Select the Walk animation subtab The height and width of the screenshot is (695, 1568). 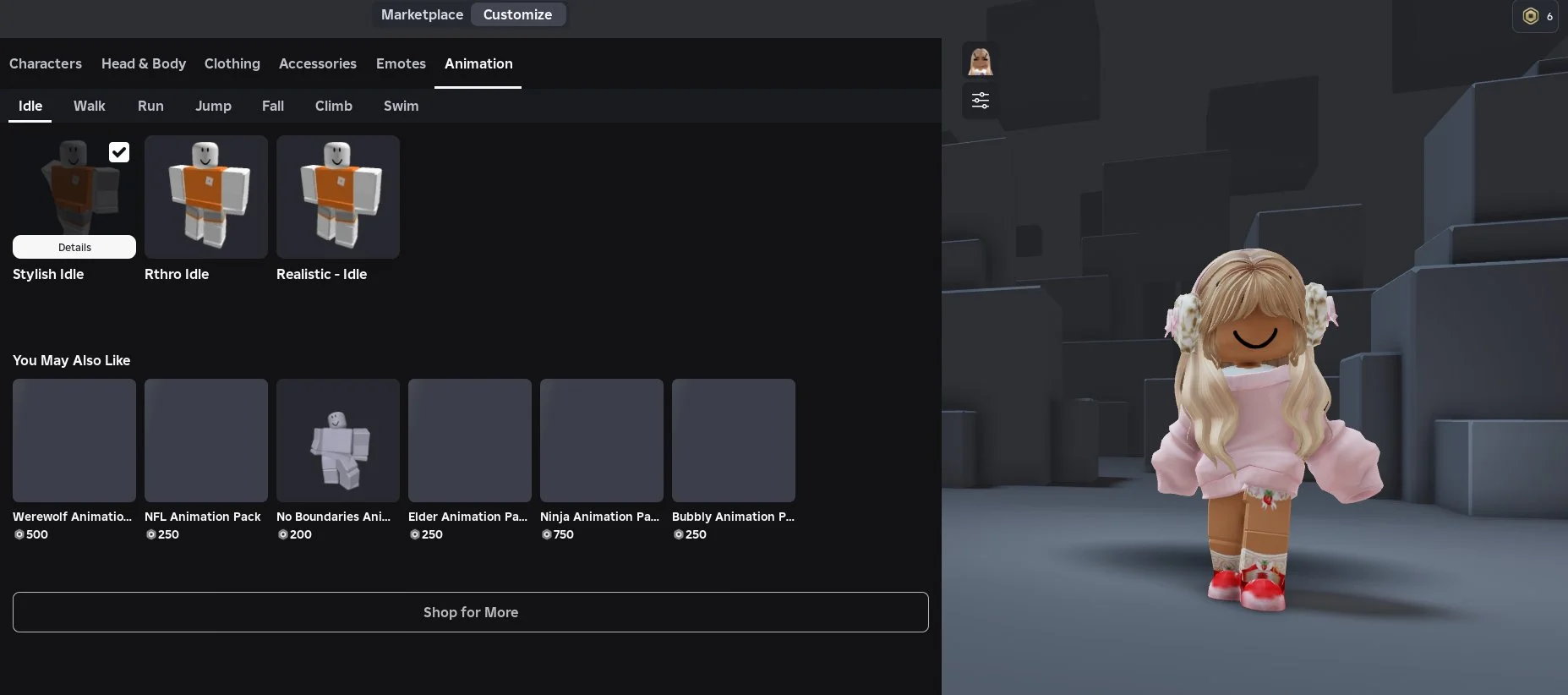pos(90,106)
